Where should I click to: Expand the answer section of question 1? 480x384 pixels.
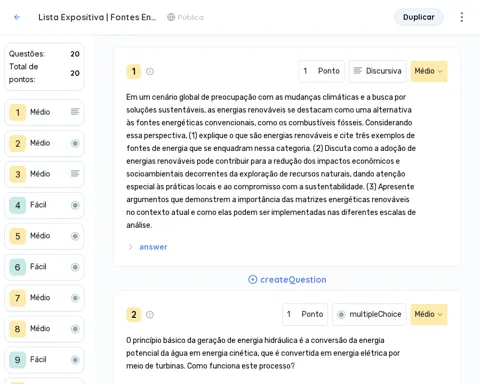click(x=148, y=247)
